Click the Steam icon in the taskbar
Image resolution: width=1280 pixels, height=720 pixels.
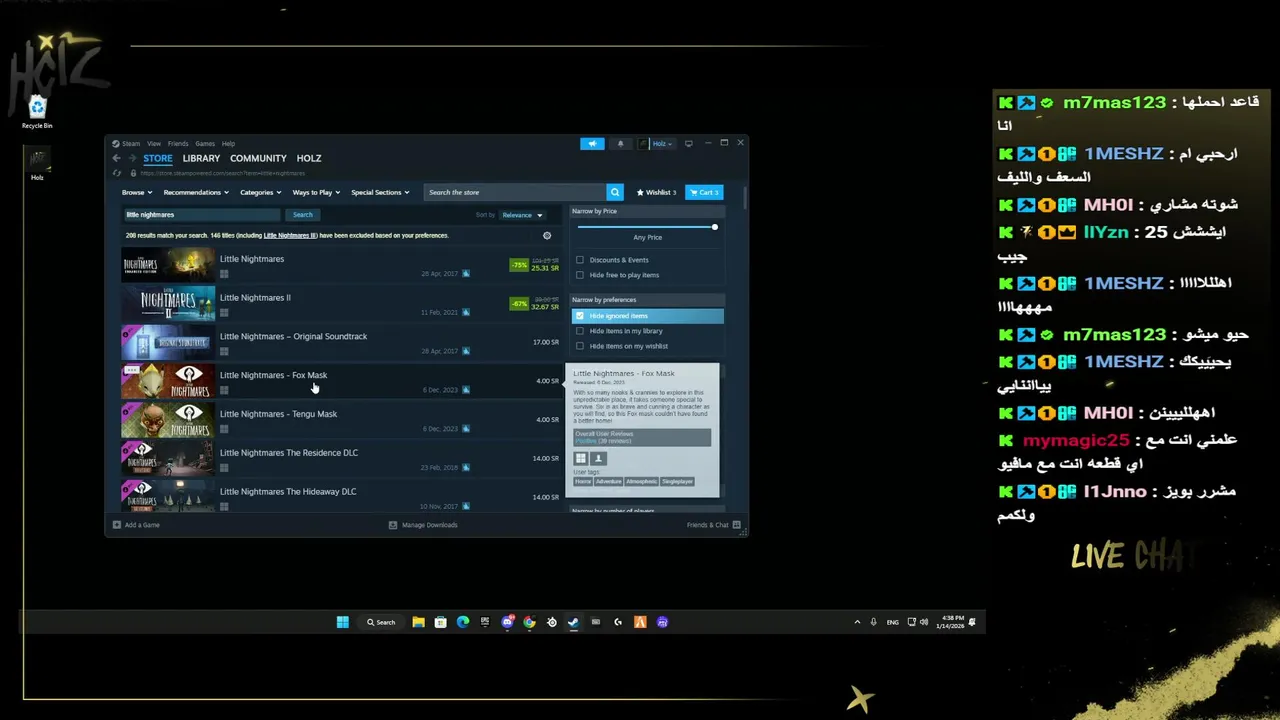tap(573, 622)
